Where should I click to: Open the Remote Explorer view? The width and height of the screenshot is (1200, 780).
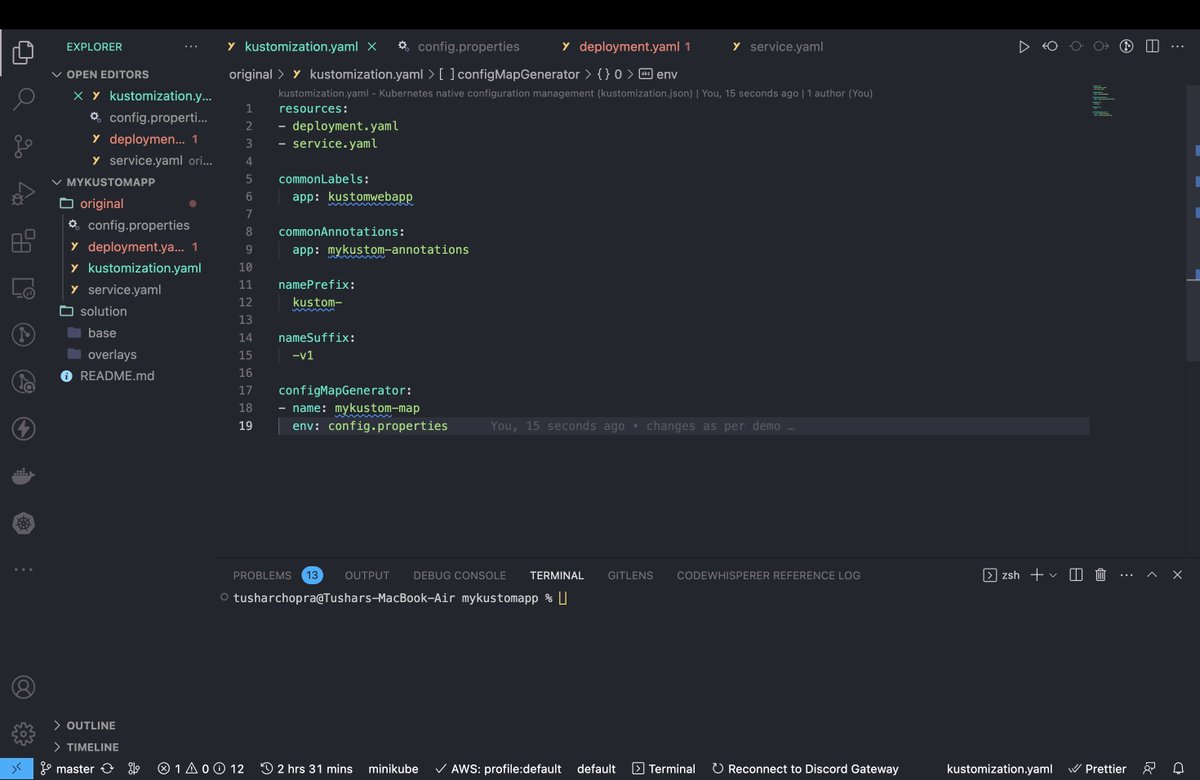coord(23,289)
